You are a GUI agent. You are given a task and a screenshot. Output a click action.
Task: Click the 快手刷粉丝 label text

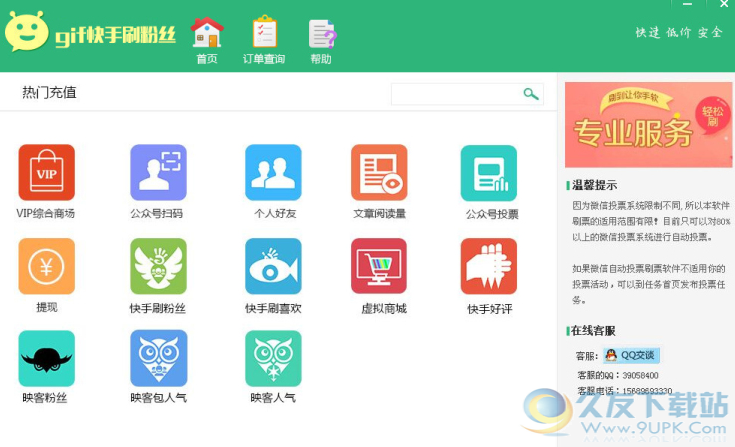click(158, 308)
